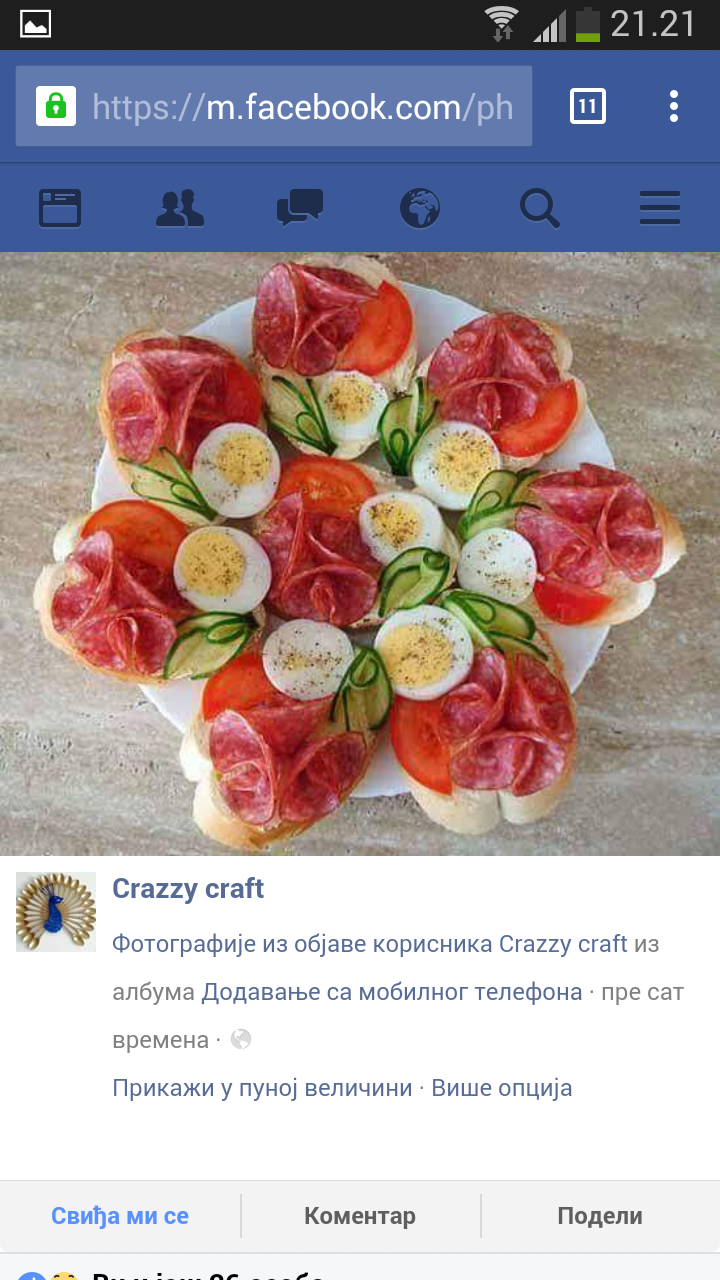This screenshot has width=720, height=1280.
Task: Expand Више опција options
Action: [502, 1088]
